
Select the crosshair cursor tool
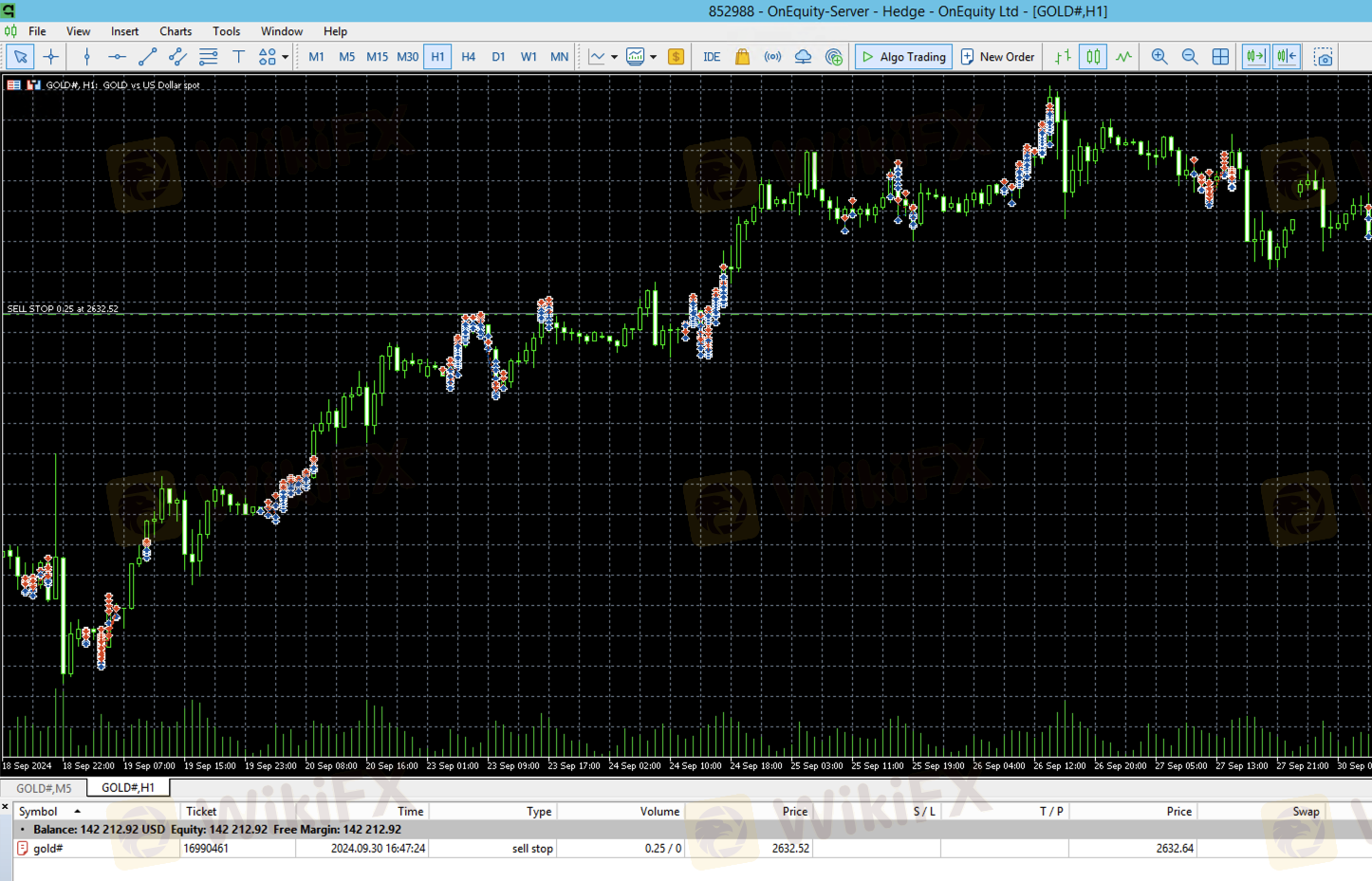(51, 57)
